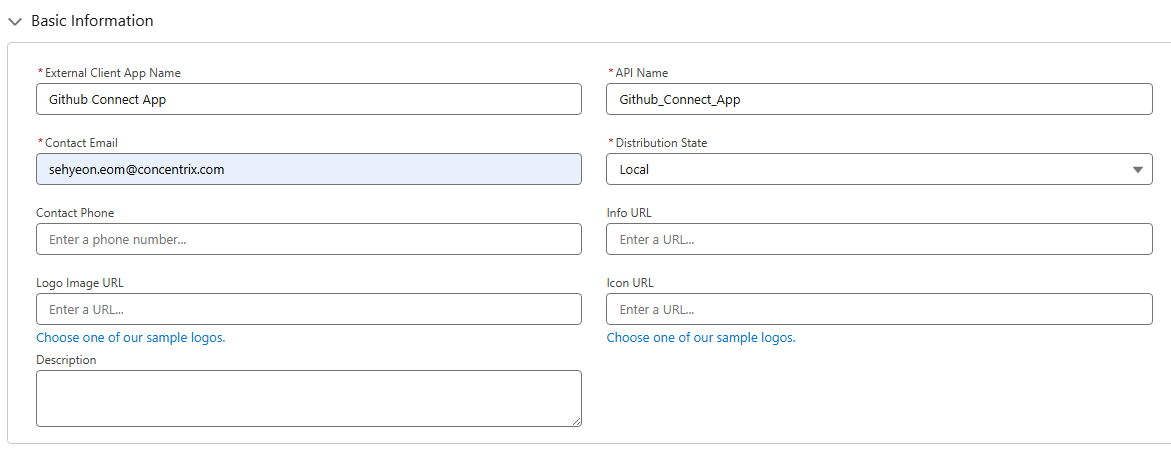Focus the External Client App Name field
This screenshot has width=1171, height=451.
point(308,99)
